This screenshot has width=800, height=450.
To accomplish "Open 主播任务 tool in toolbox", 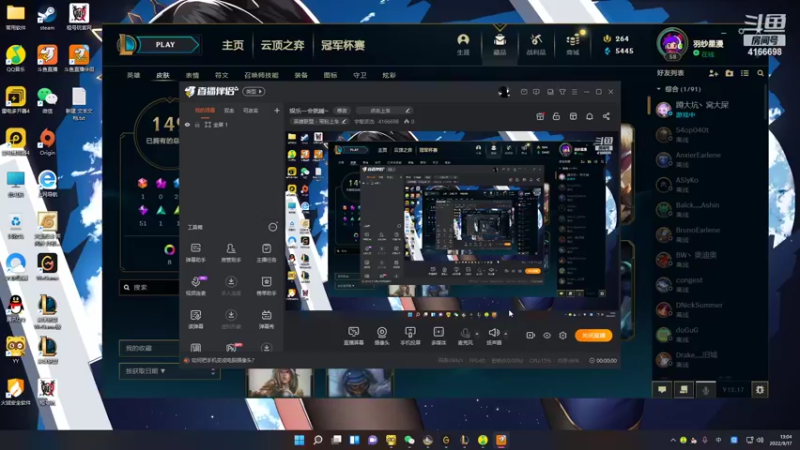I will pos(266,253).
